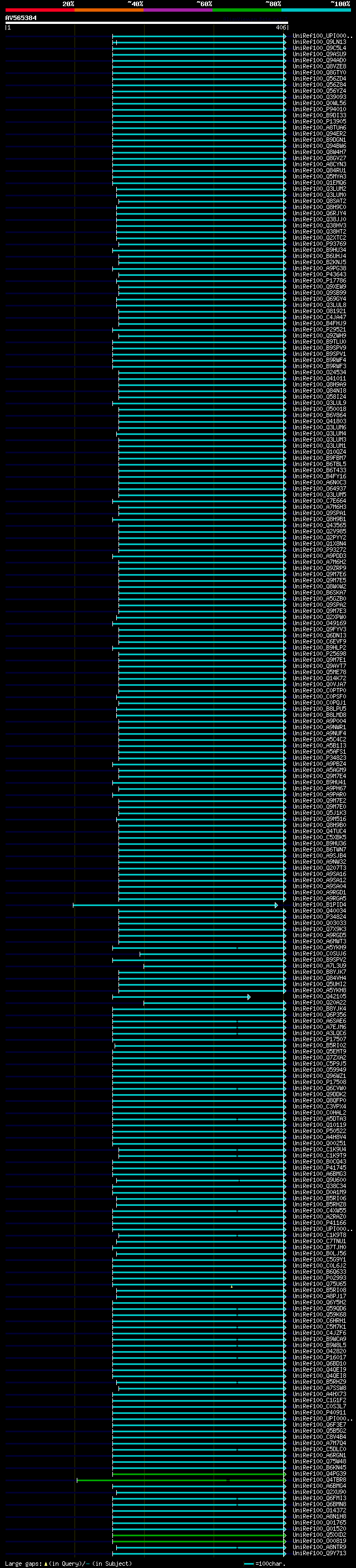
Task: Click the query end position 406
Action: click(x=280, y=27)
